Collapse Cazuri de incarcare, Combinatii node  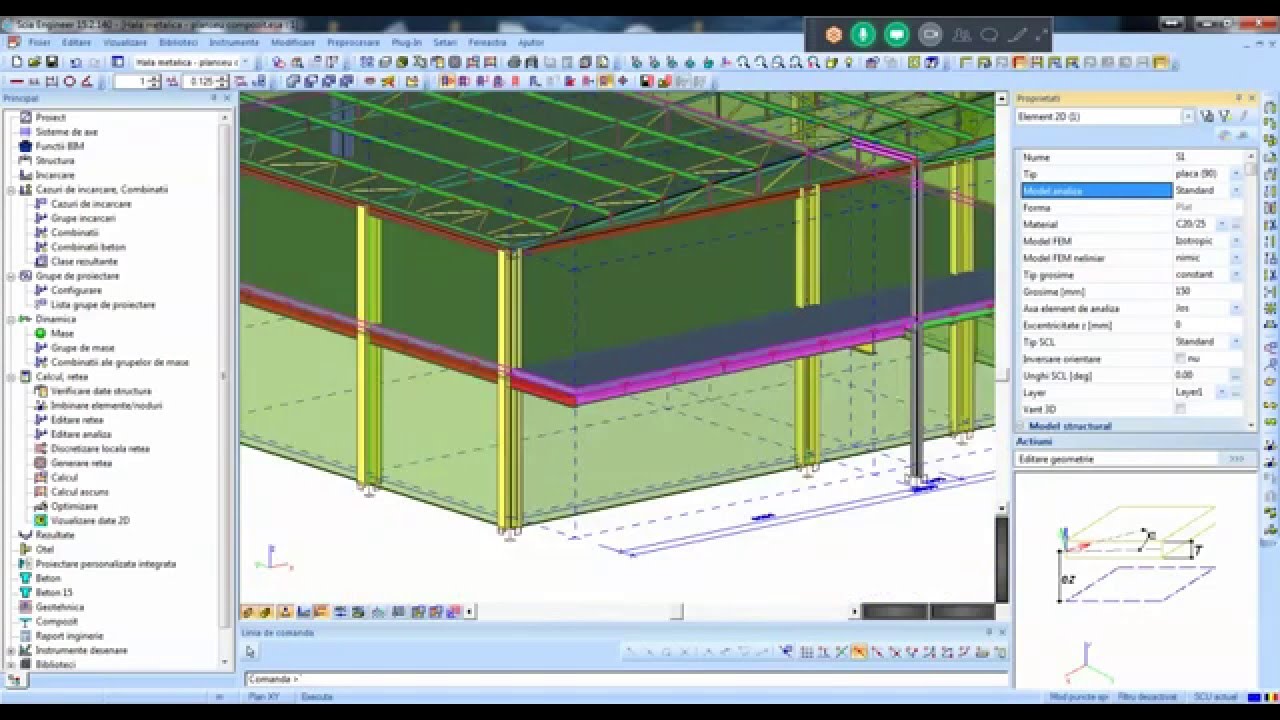(x=11, y=189)
